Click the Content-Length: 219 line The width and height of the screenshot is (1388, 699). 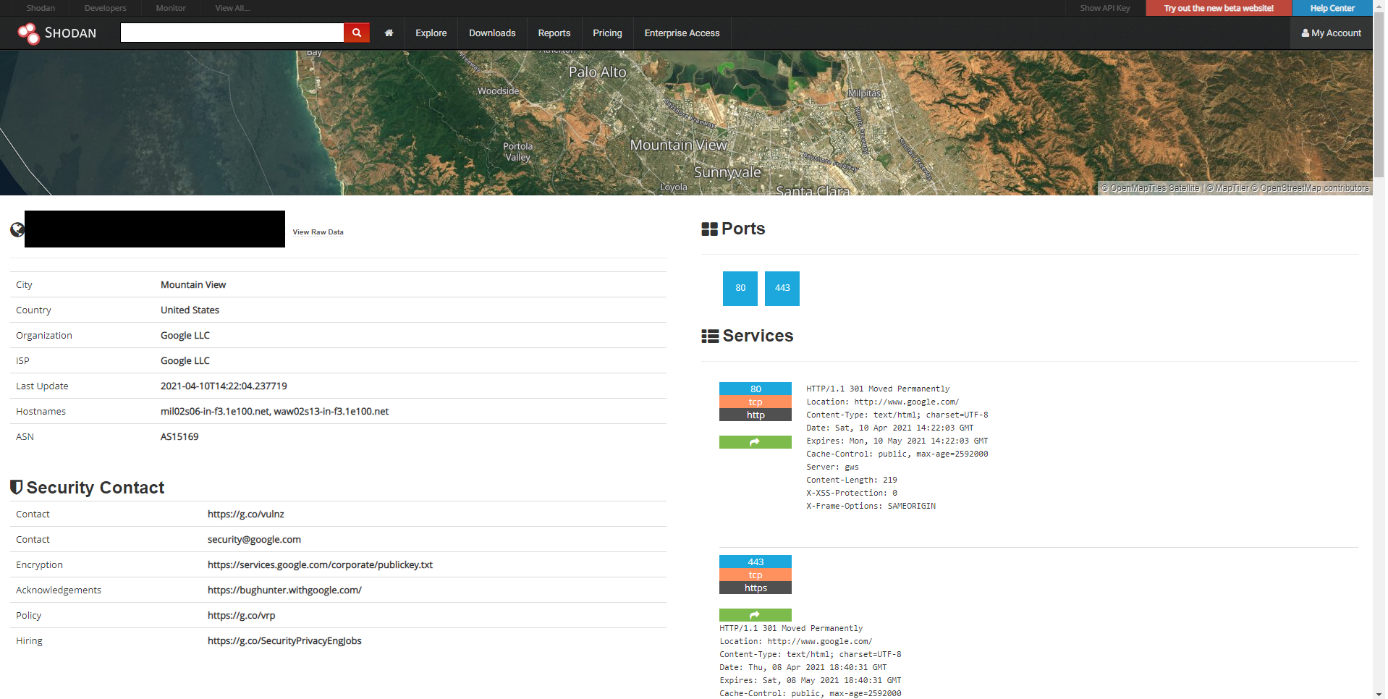(851, 480)
